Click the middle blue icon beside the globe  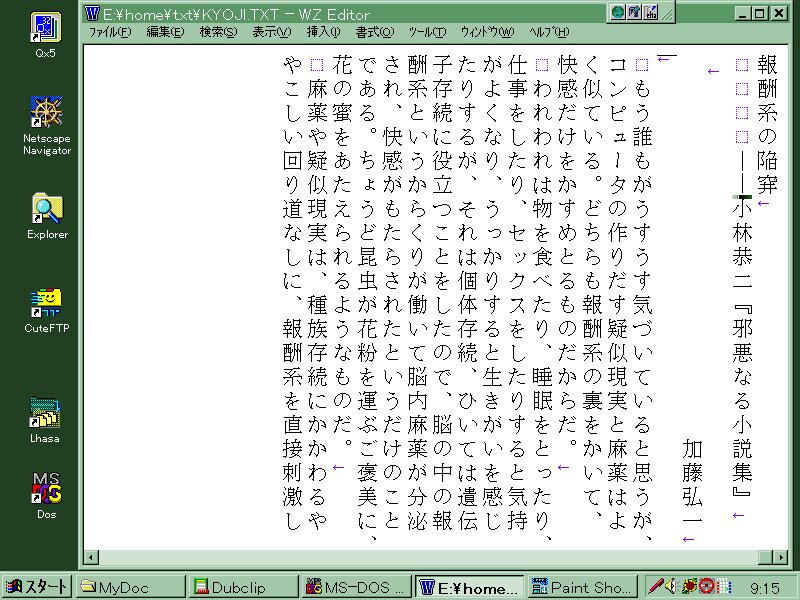pos(634,12)
